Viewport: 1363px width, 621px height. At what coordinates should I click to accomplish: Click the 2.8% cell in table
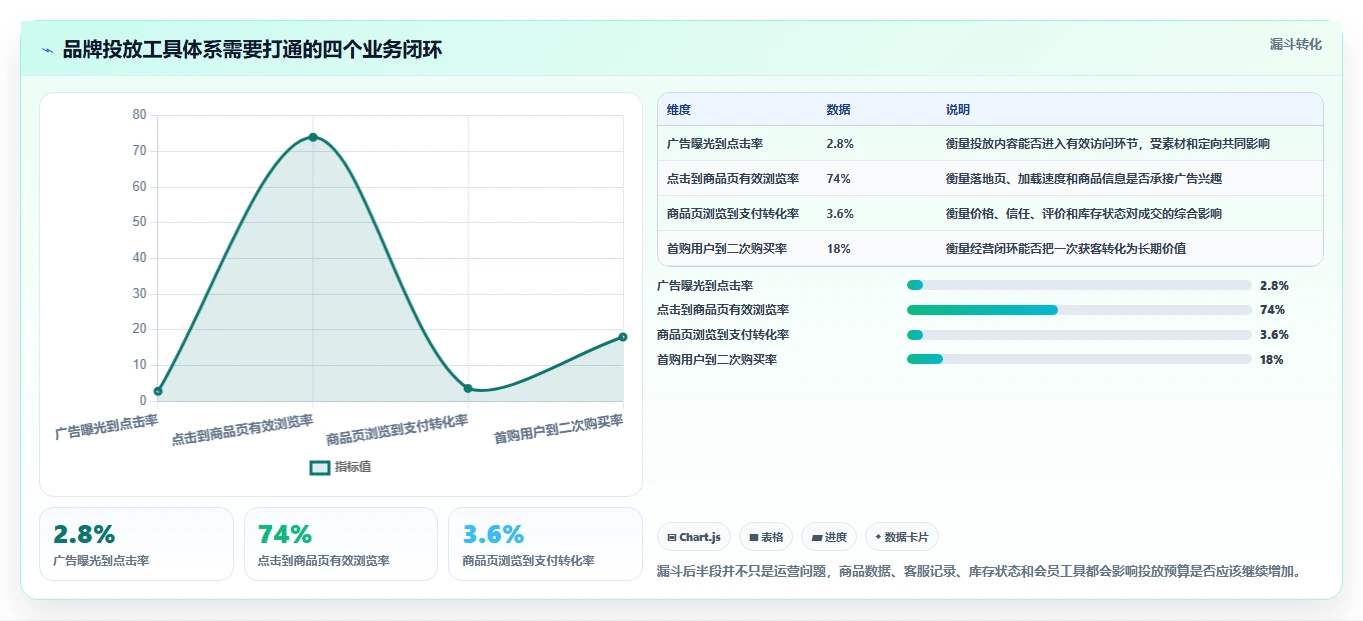click(840, 144)
